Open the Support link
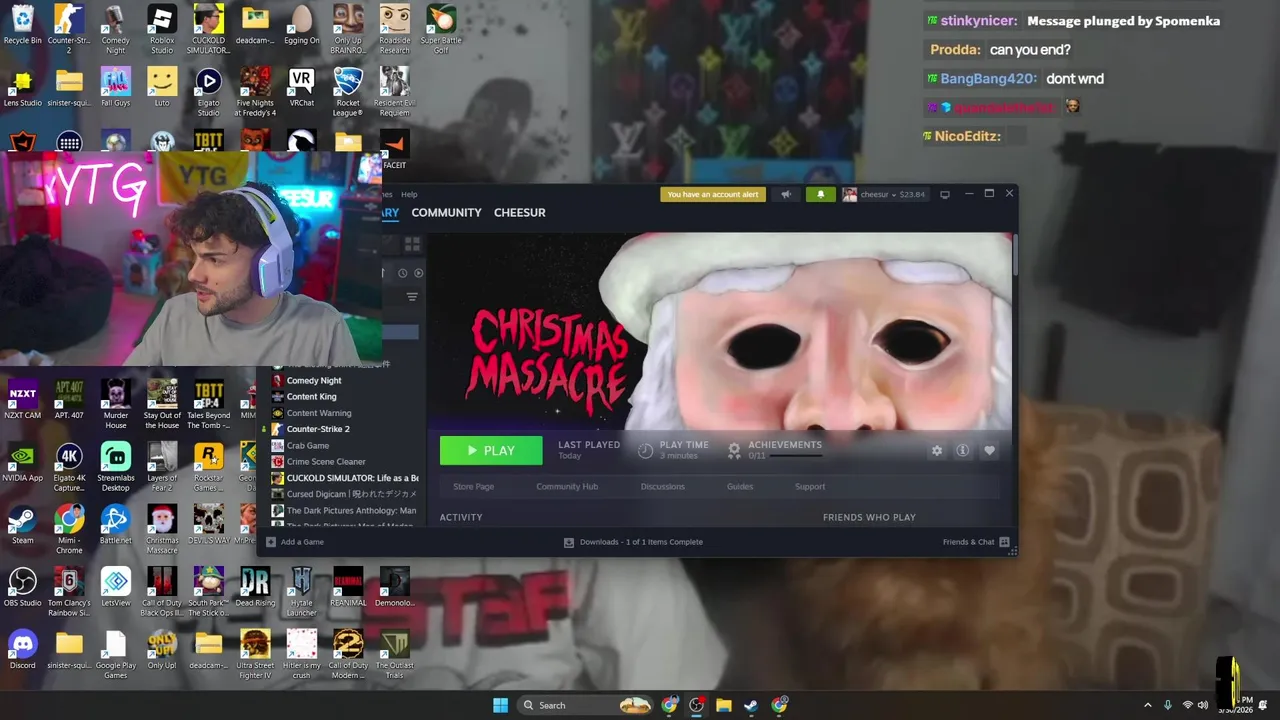This screenshot has width=1280, height=720. (x=810, y=487)
